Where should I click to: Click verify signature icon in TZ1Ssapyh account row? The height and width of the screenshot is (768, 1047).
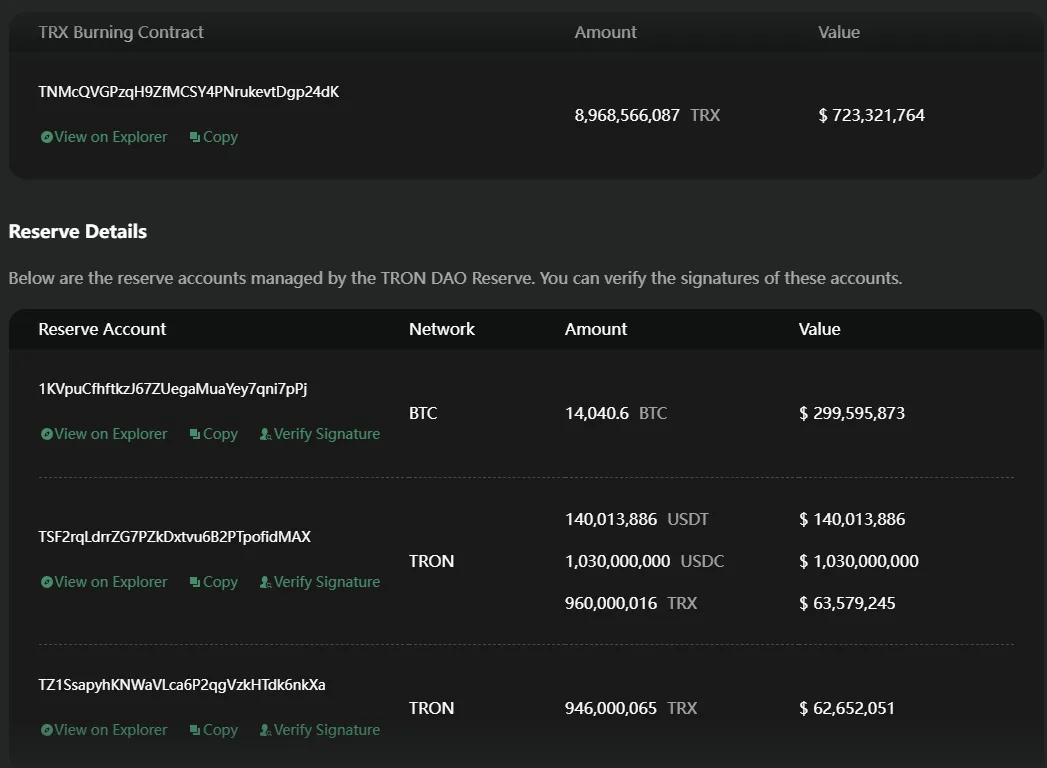(265, 730)
